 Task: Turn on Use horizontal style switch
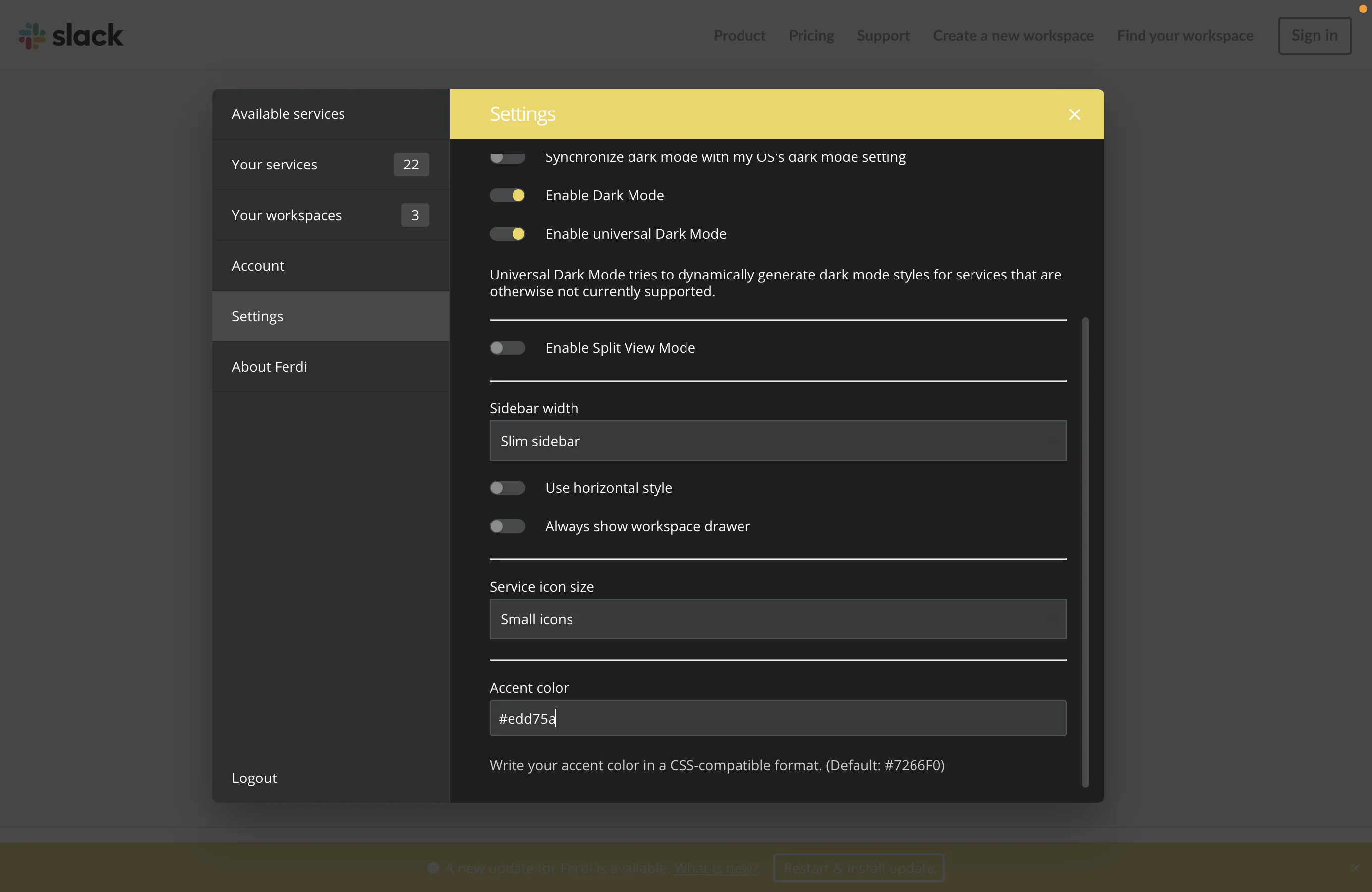(x=507, y=488)
